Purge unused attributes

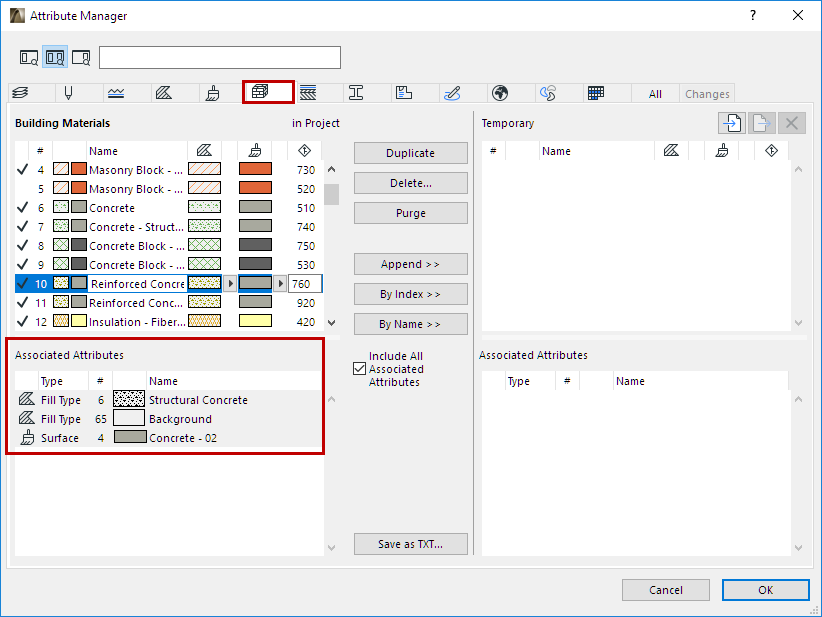410,213
